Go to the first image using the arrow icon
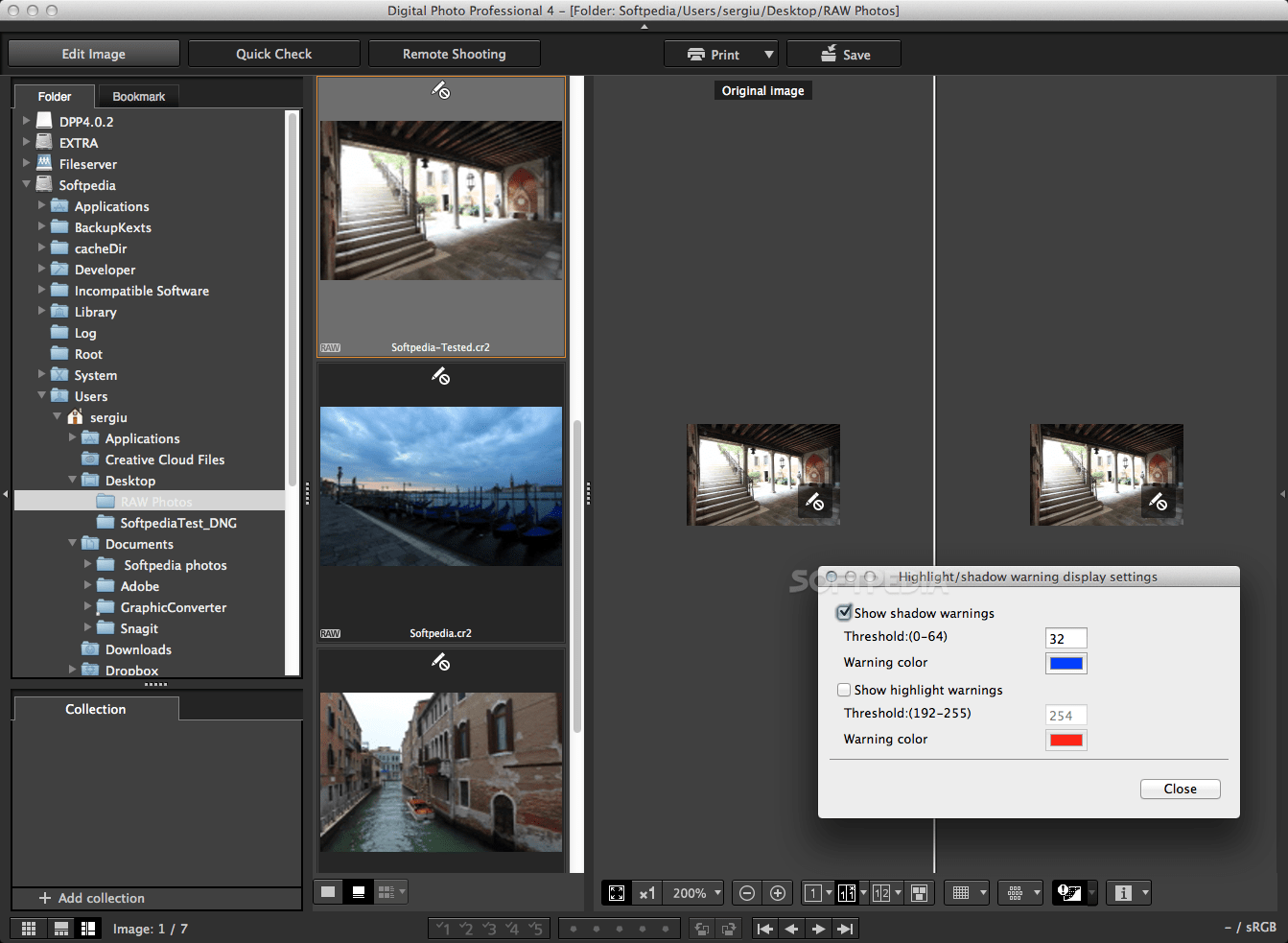This screenshot has height=943, width=1288. click(764, 929)
